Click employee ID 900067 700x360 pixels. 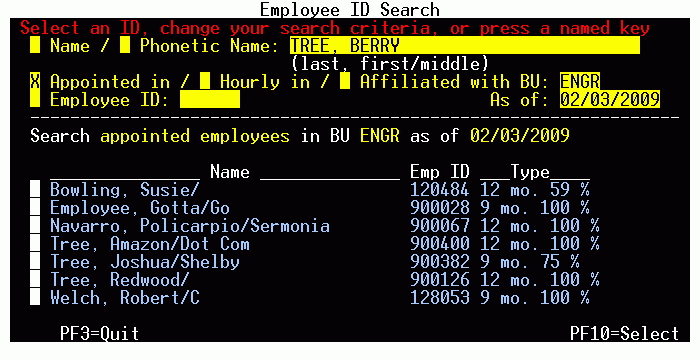[440, 225]
